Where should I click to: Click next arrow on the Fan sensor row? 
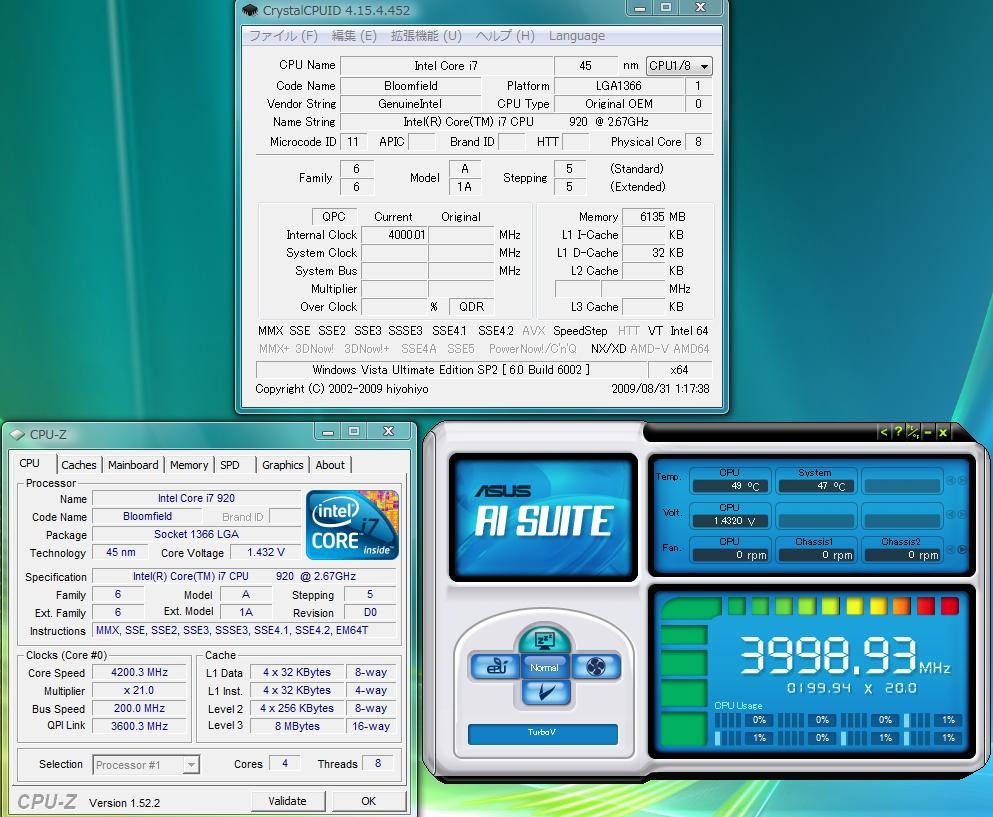[x=962, y=549]
